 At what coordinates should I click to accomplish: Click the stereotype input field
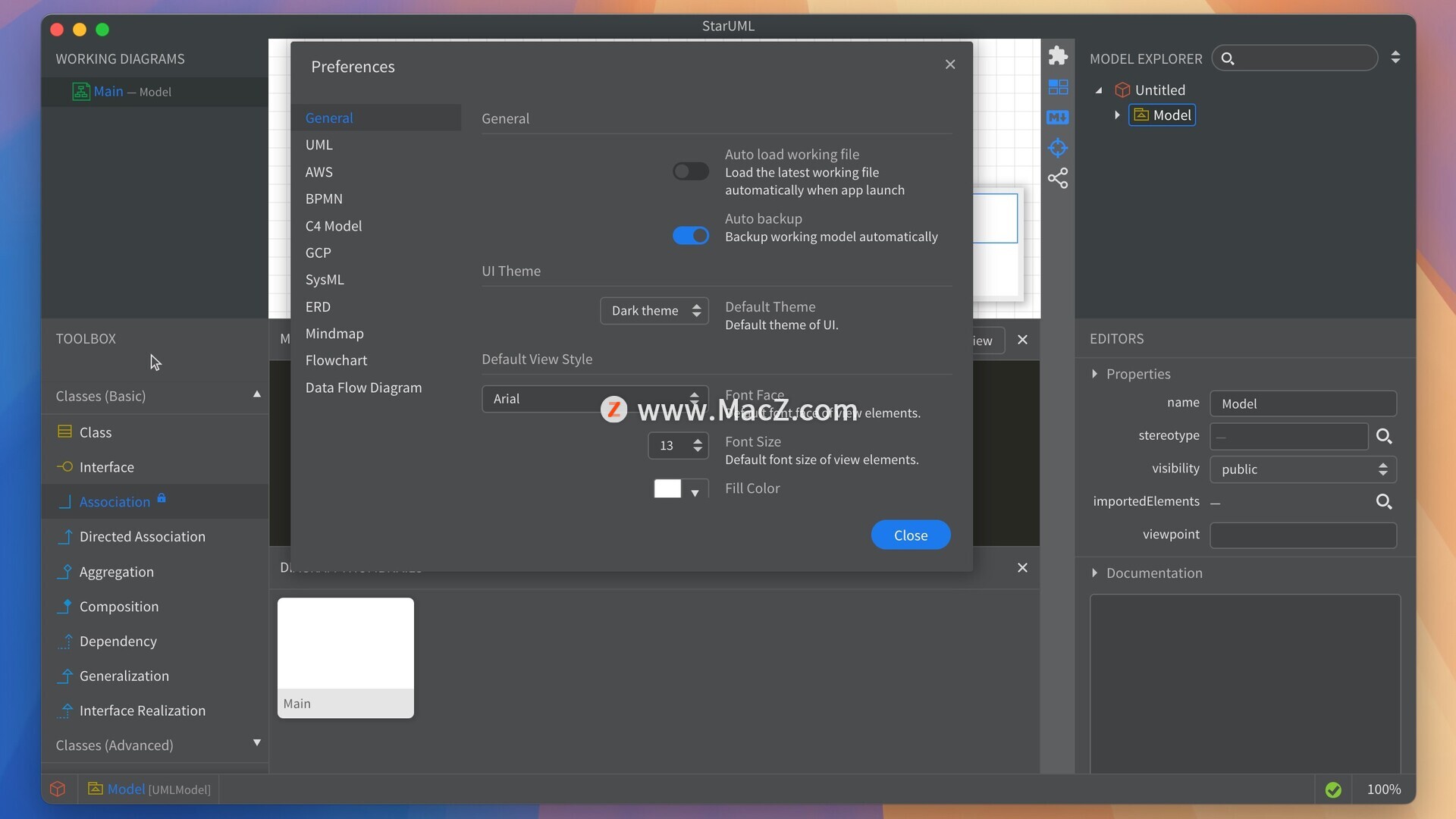tap(1289, 437)
